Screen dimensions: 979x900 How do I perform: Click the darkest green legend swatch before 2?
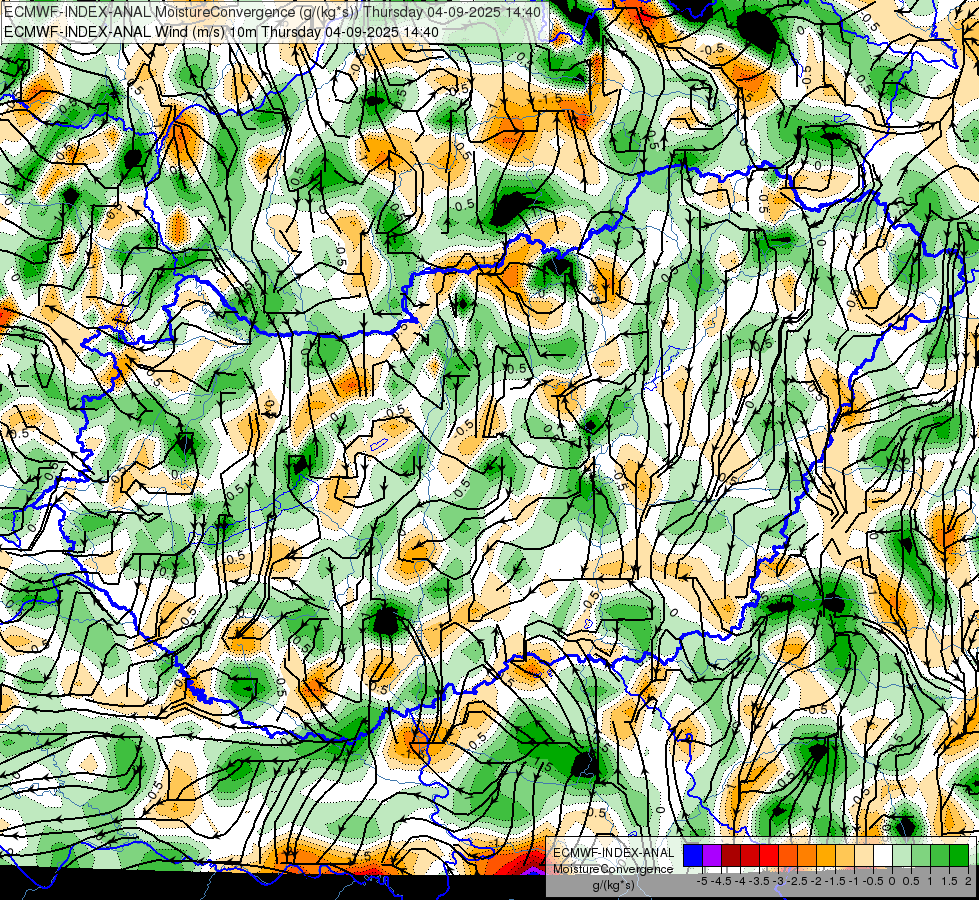point(959,855)
